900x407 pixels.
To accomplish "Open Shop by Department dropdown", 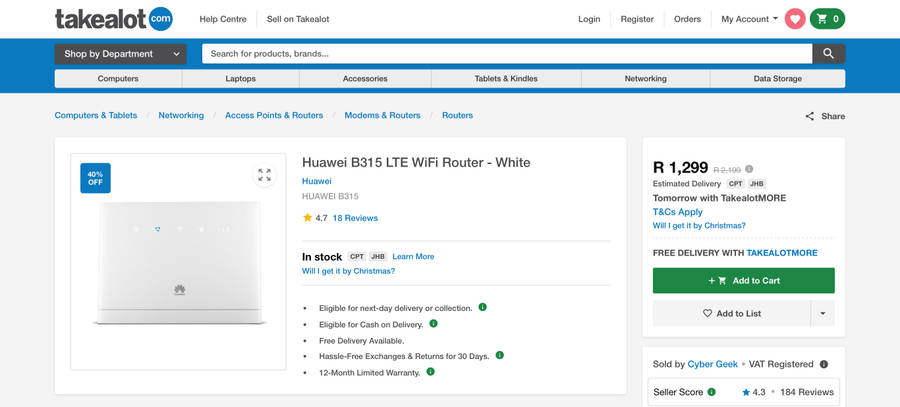I will 120,53.
